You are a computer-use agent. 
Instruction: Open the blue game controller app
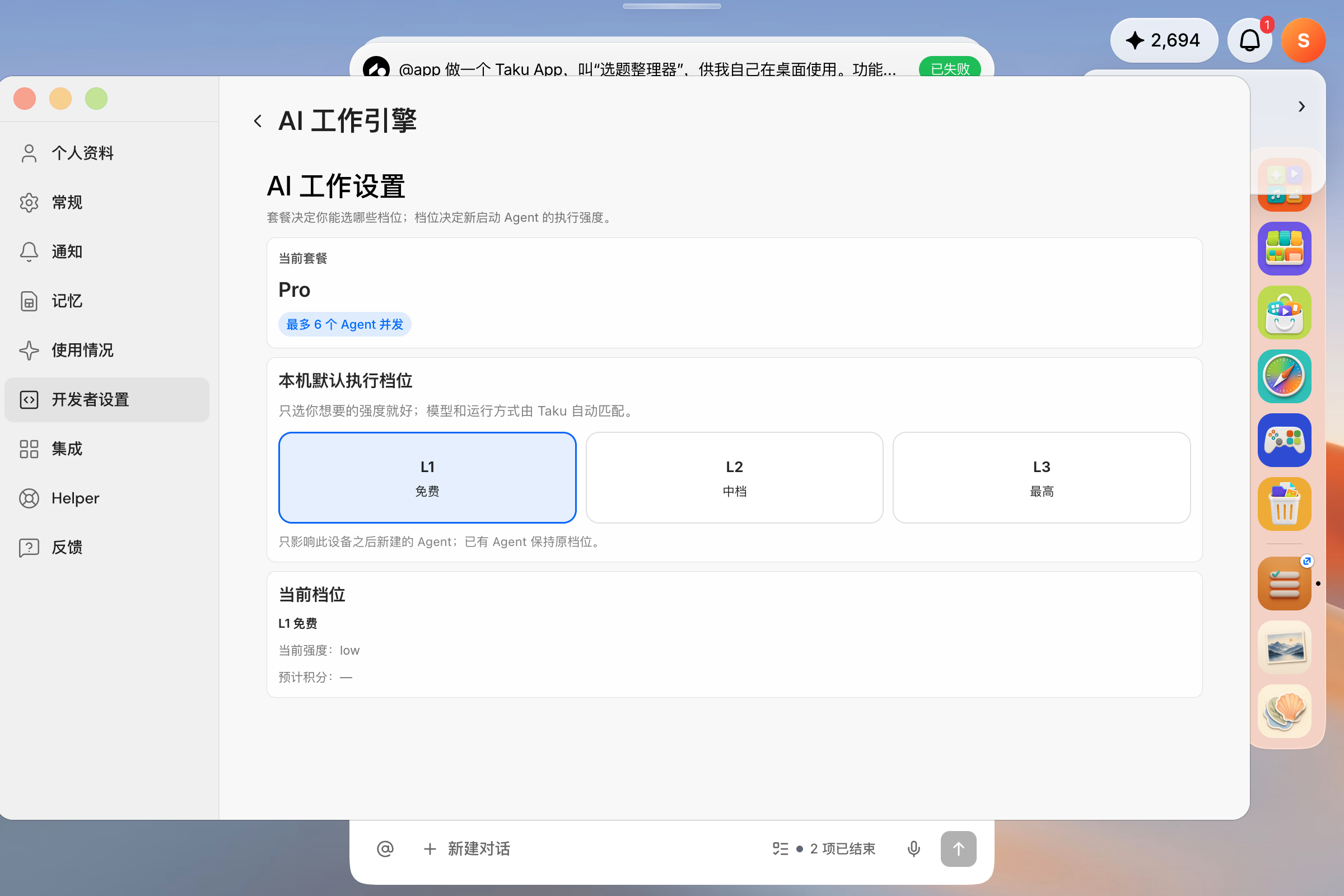pos(1285,440)
